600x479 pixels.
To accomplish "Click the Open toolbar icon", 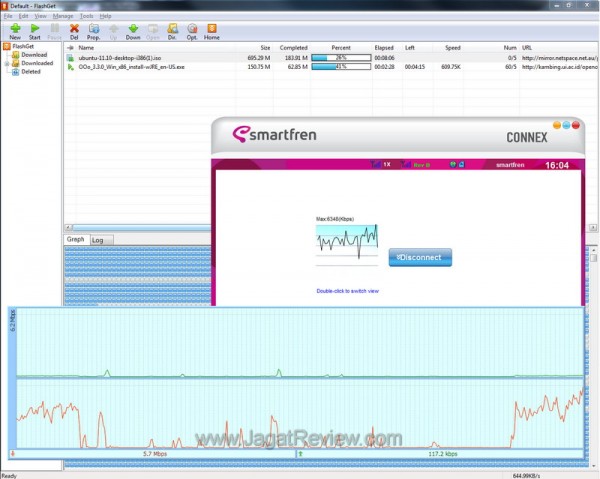I will [153, 28].
